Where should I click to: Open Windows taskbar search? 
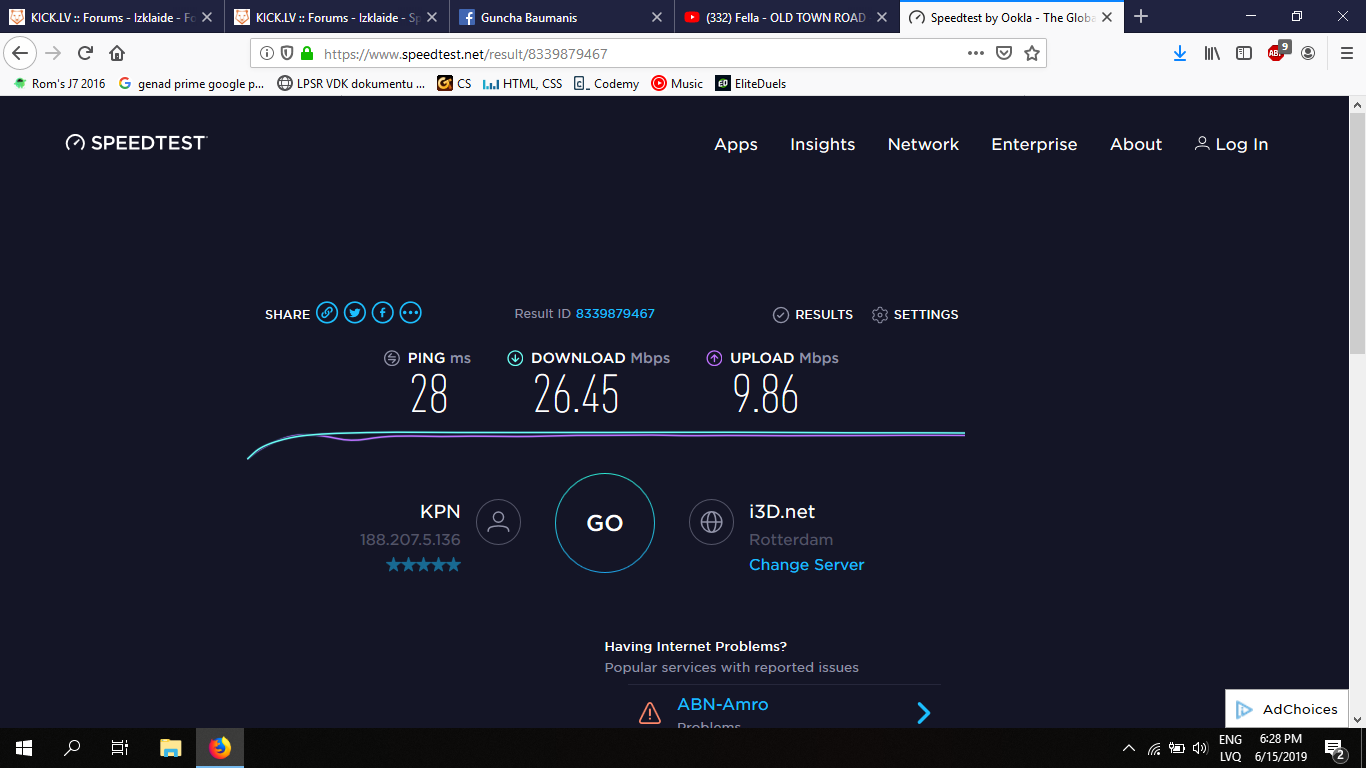point(72,748)
